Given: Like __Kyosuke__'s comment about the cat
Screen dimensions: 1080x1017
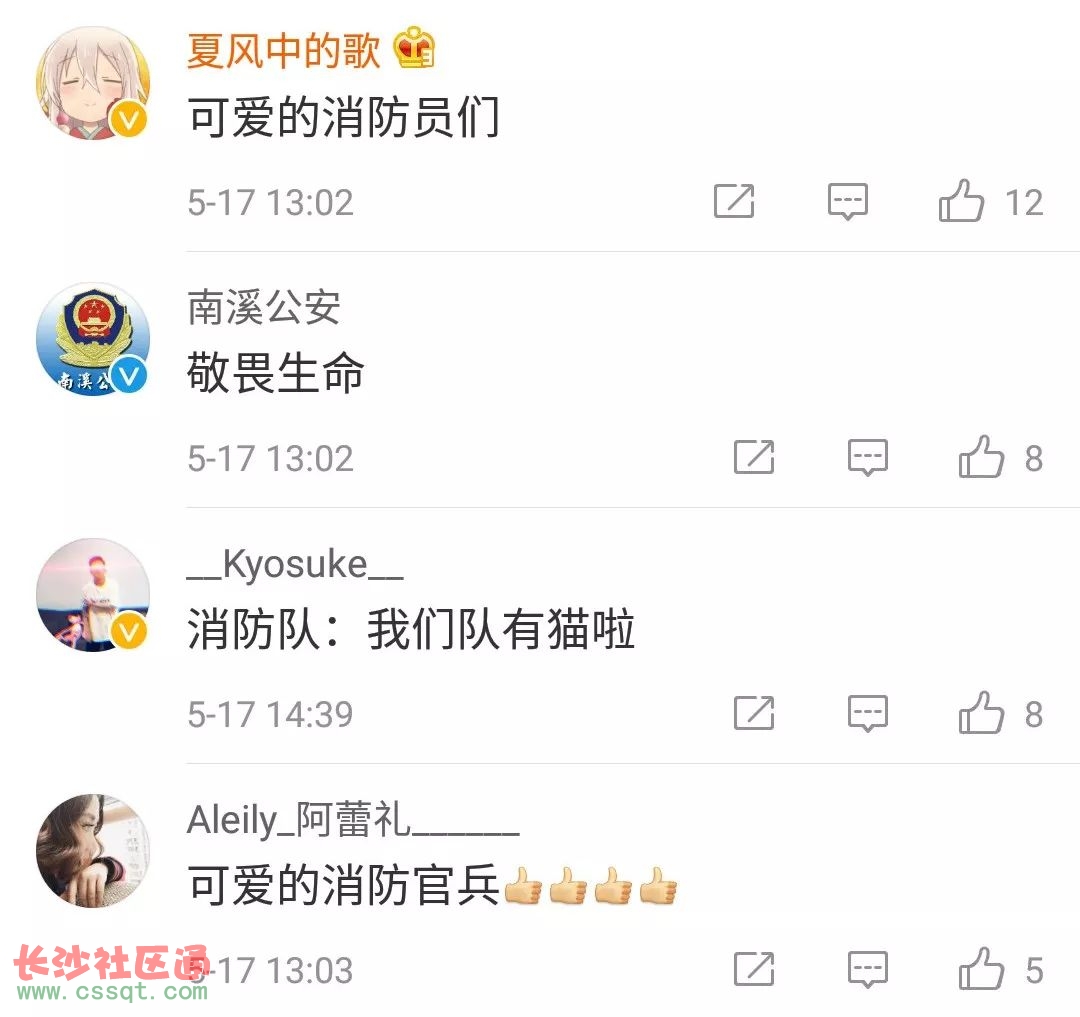Looking at the screenshot, I should point(982,713).
